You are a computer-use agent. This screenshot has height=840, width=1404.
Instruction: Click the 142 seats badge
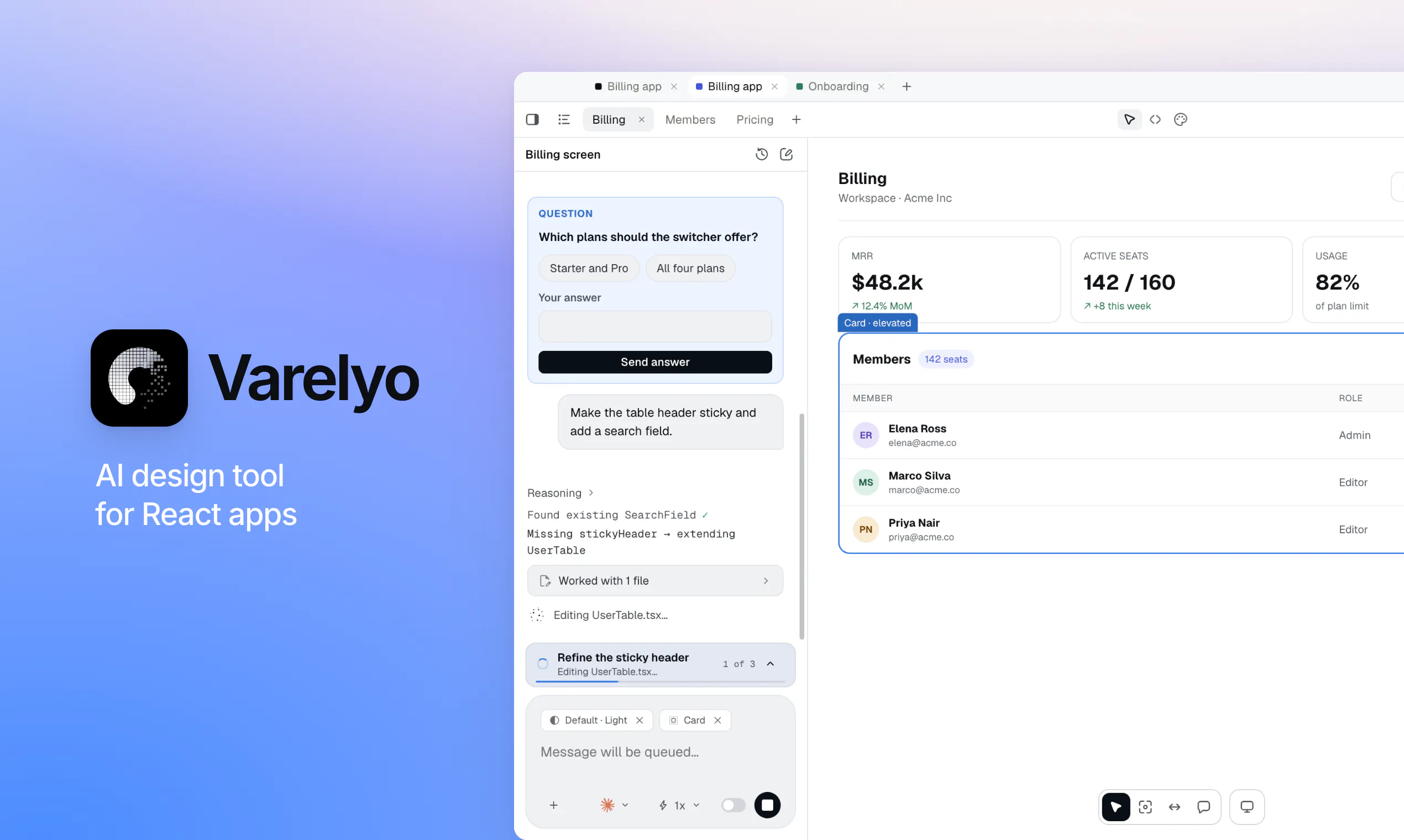[945, 359]
